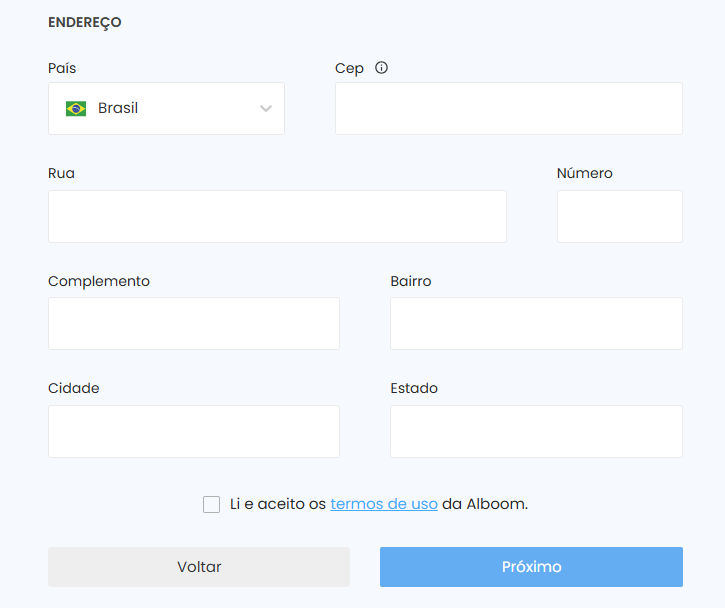Expand the País dropdown chevron arrow
This screenshot has height=608, width=725.
[265, 108]
